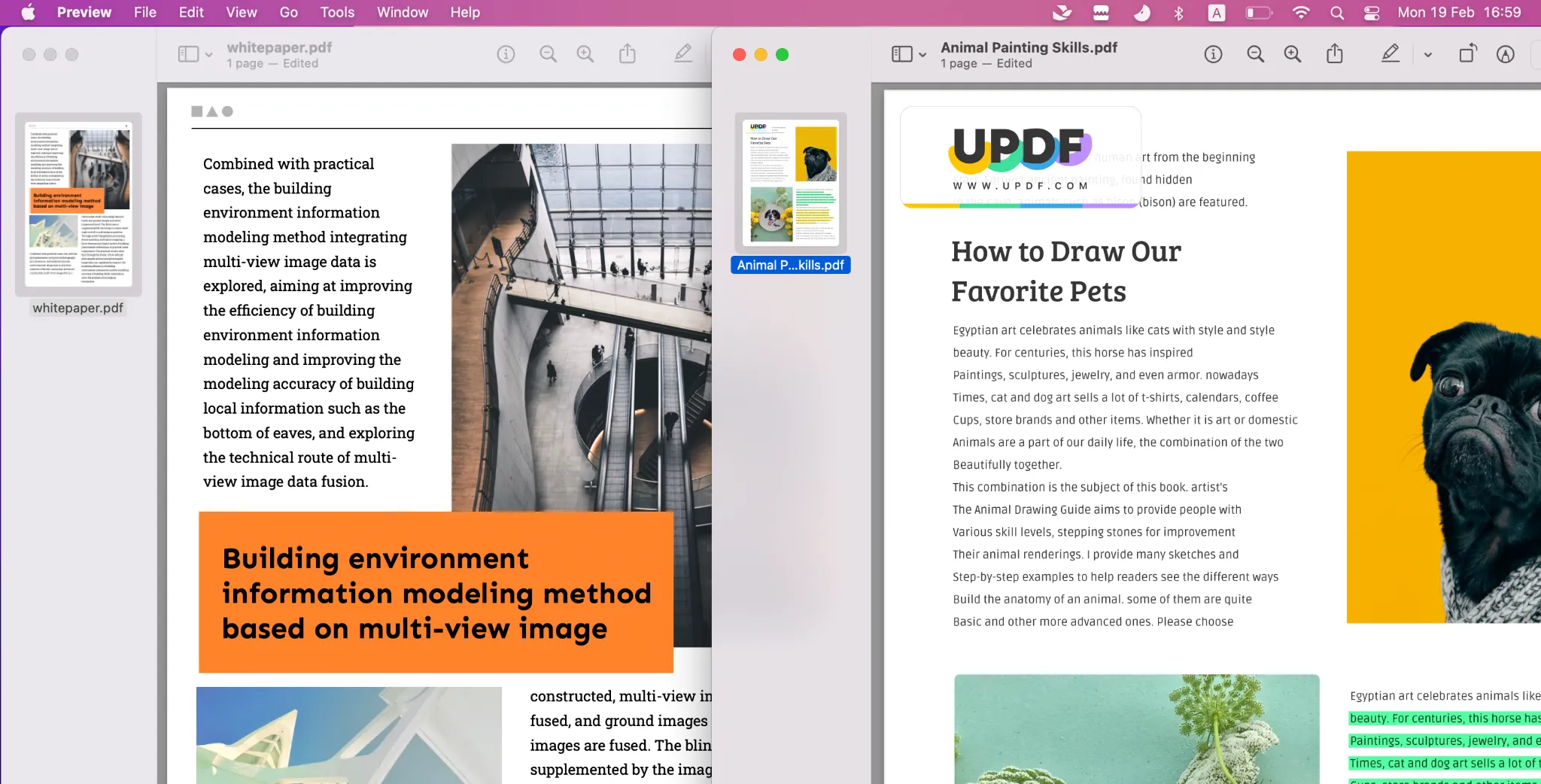
Task: Click Animal Painting Skills.pdf window title
Action: tap(1029, 47)
